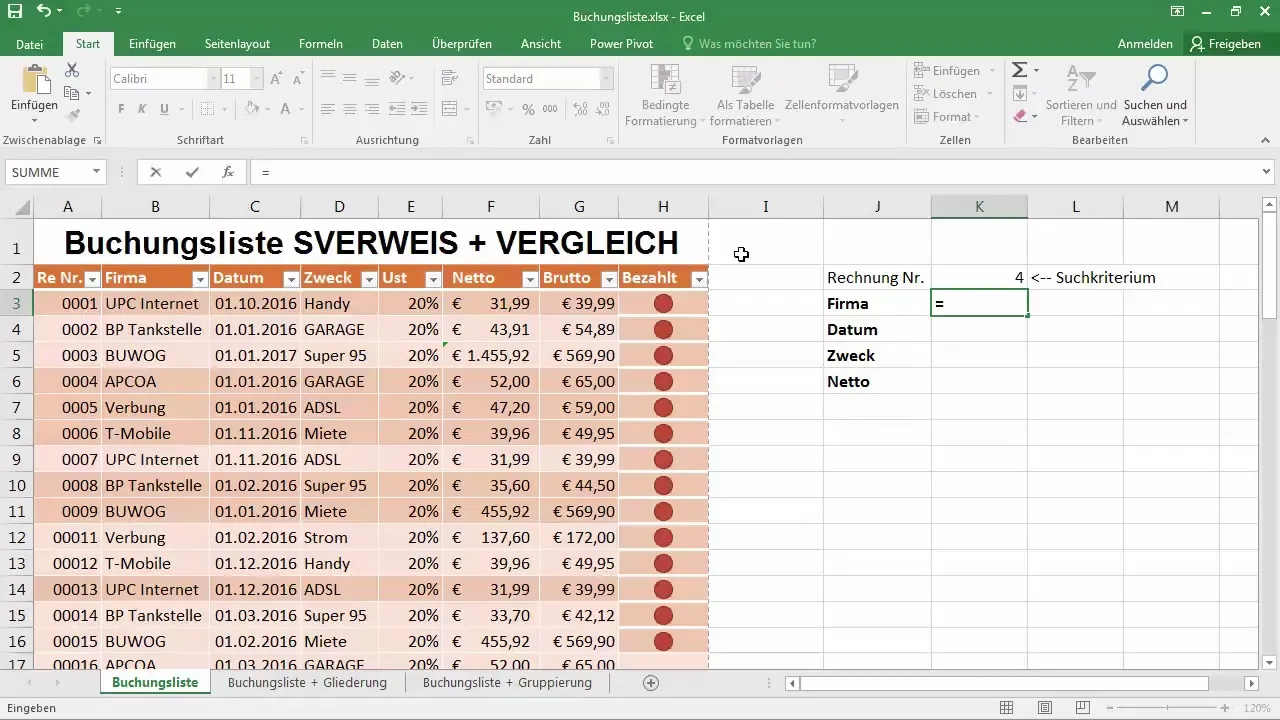Click the decrease font size icon
1280x720 pixels.
pyautogui.click(x=298, y=78)
